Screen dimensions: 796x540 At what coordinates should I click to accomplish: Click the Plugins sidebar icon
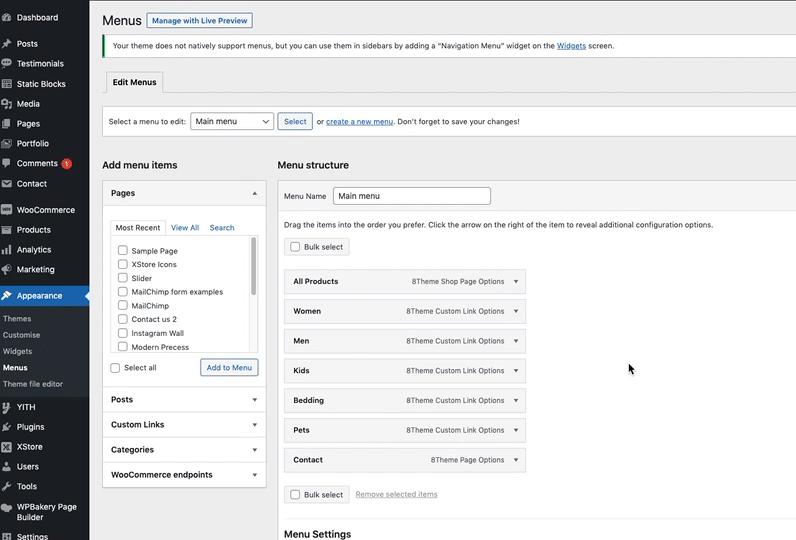coord(7,427)
